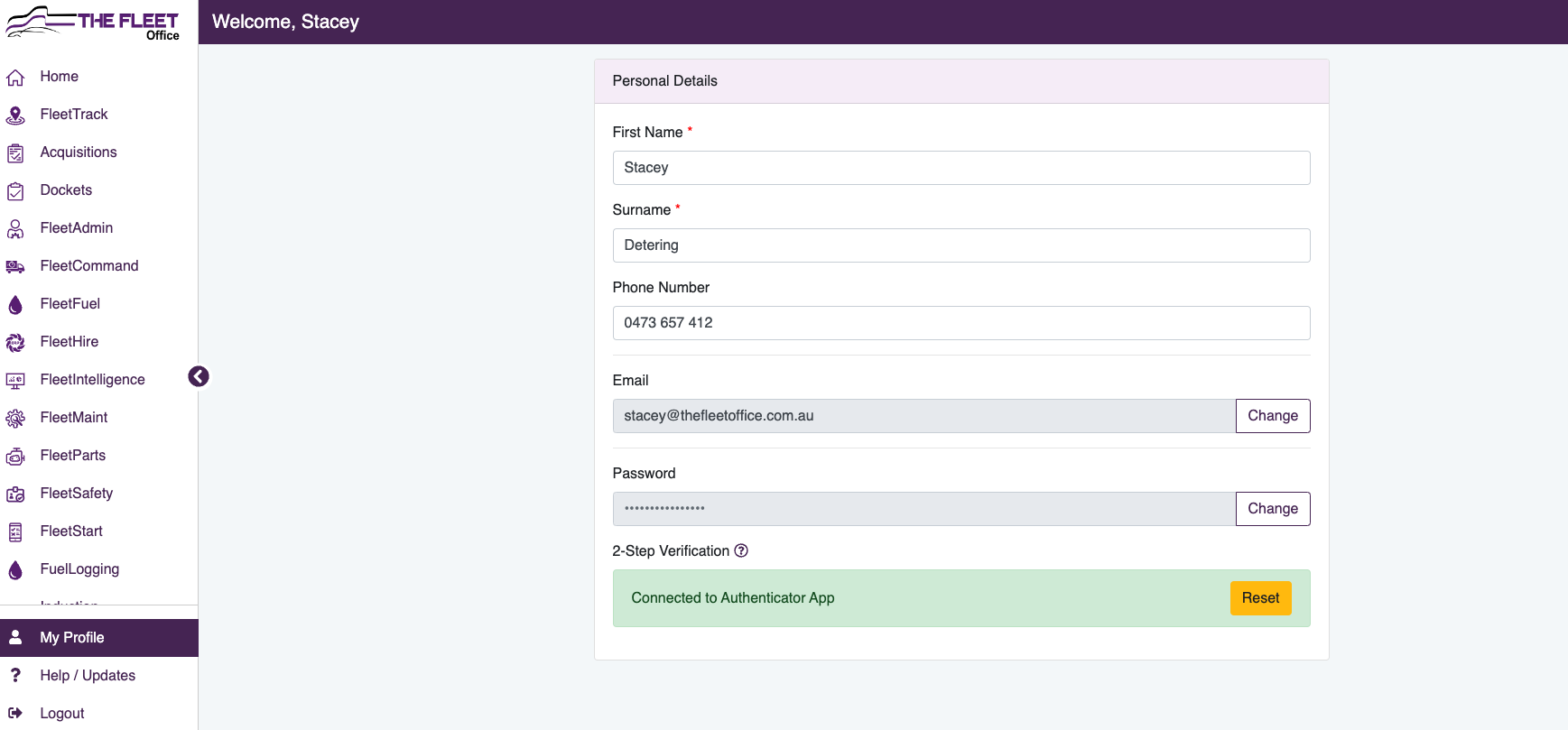Go to FleetFuel label in sidebar

click(70, 304)
